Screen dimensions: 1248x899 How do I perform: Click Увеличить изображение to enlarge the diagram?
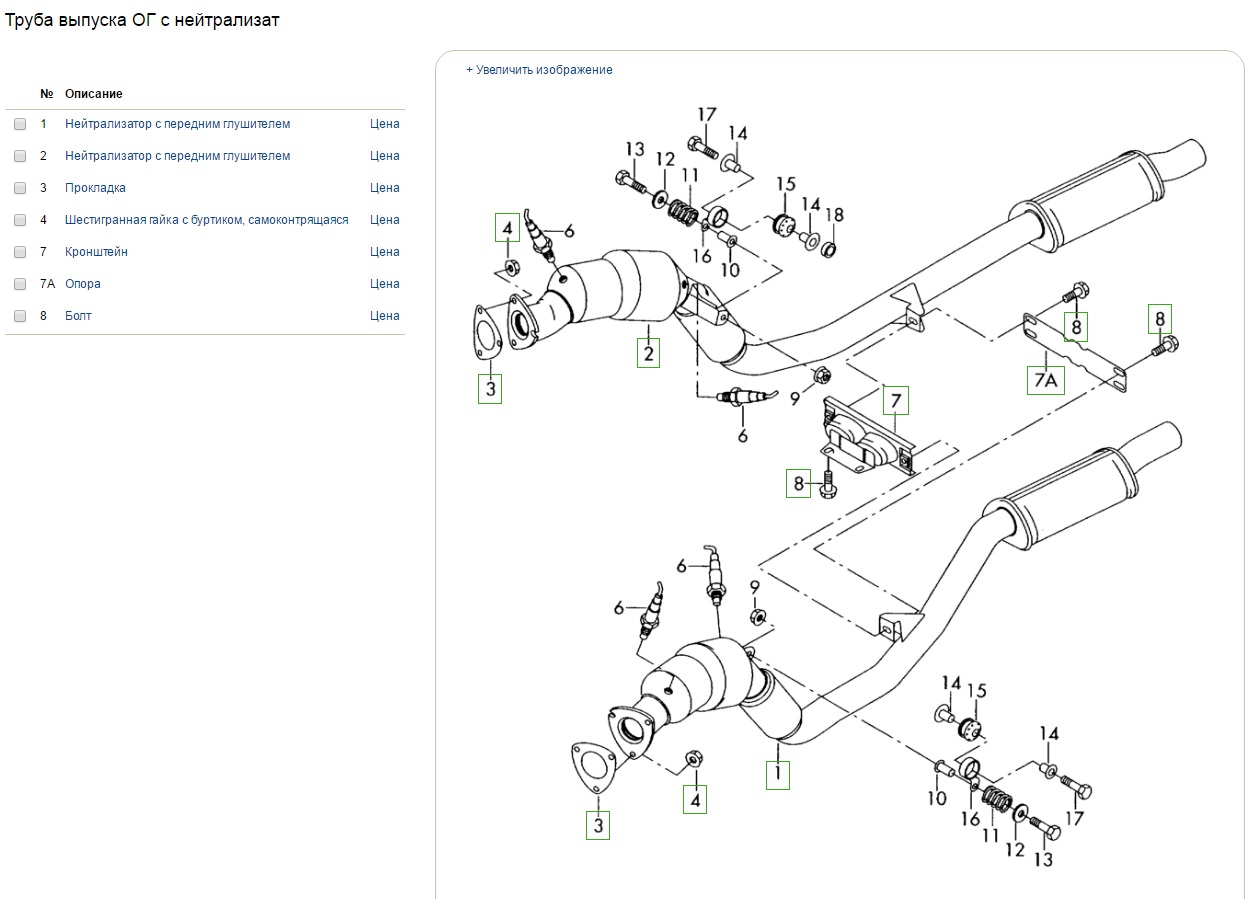539,70
